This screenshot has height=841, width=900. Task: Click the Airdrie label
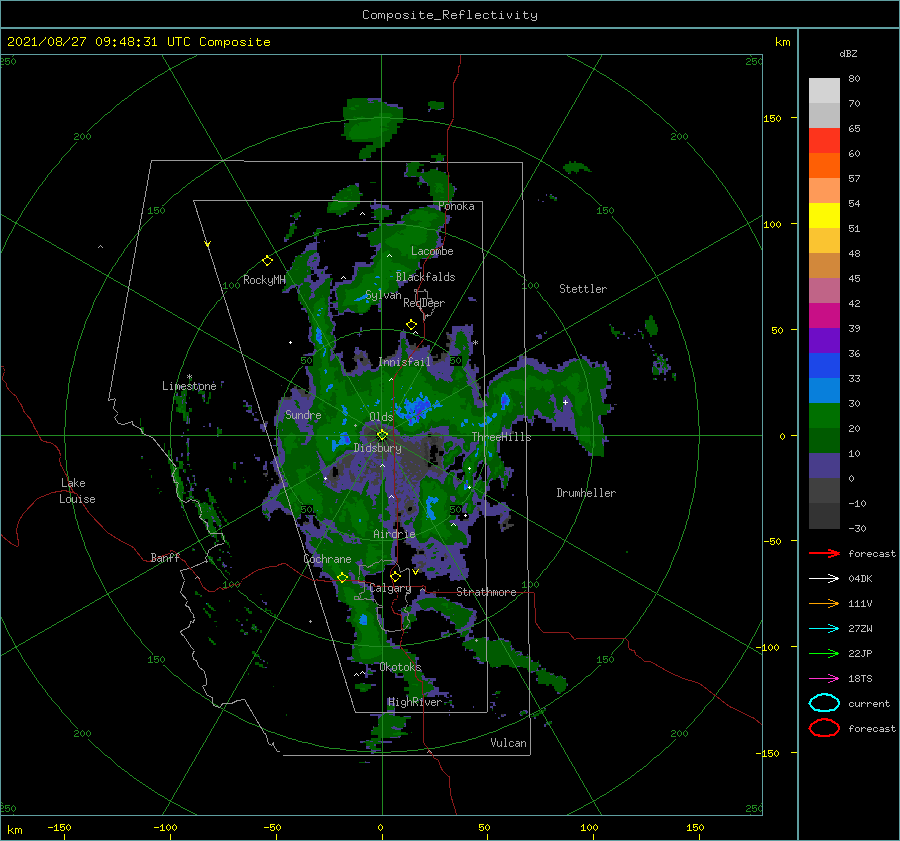click(394, 534)
